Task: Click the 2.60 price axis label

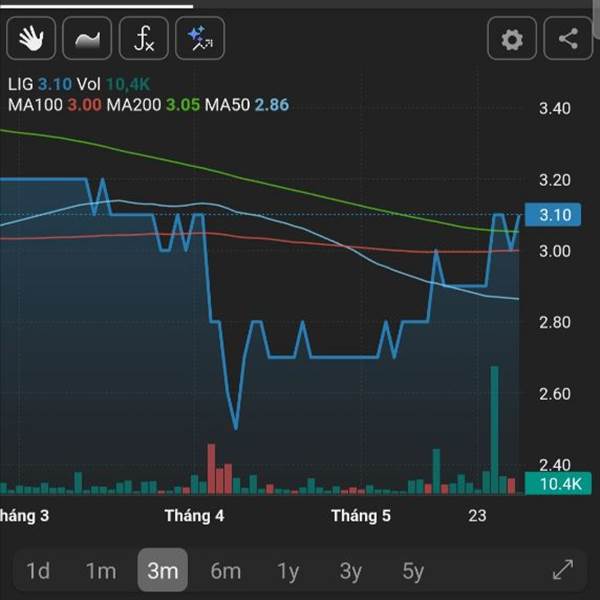Action: tap(555, 394)
